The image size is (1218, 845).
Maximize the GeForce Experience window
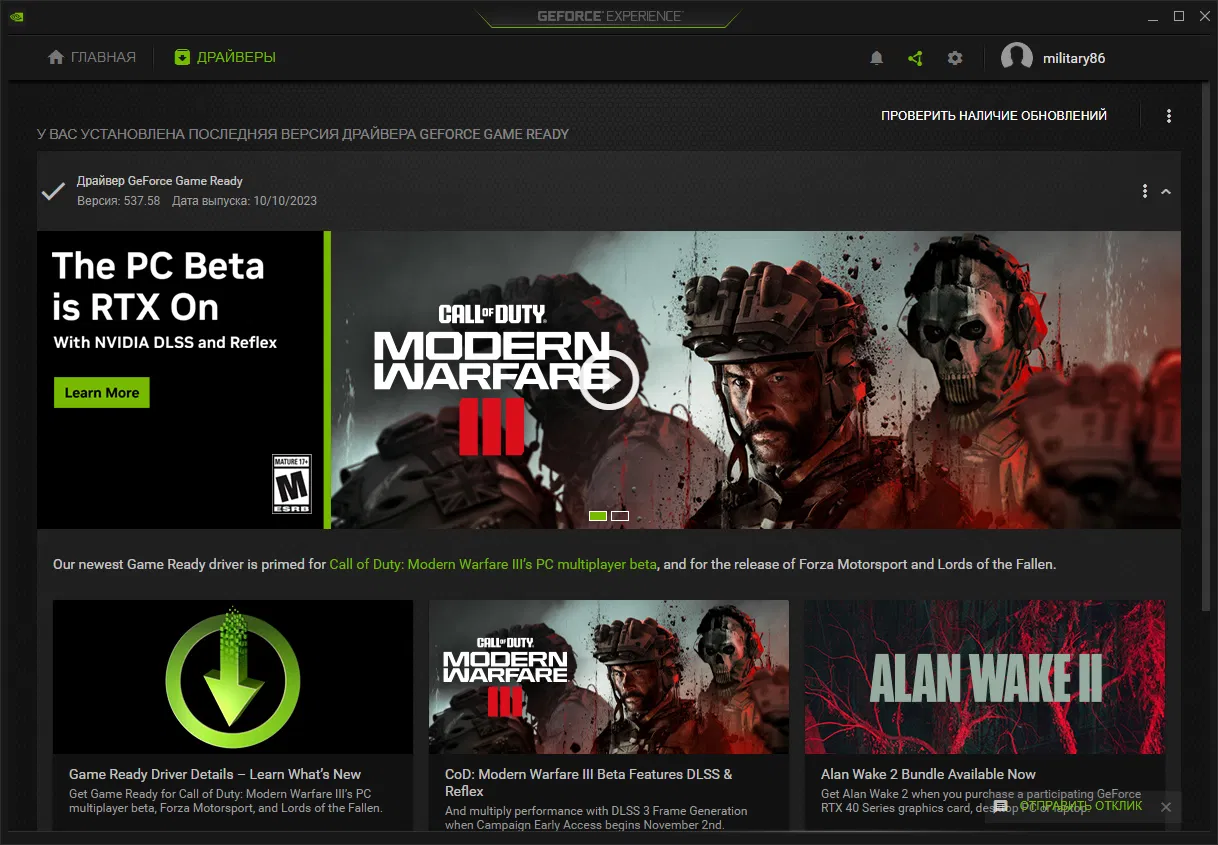(1179, 16)
